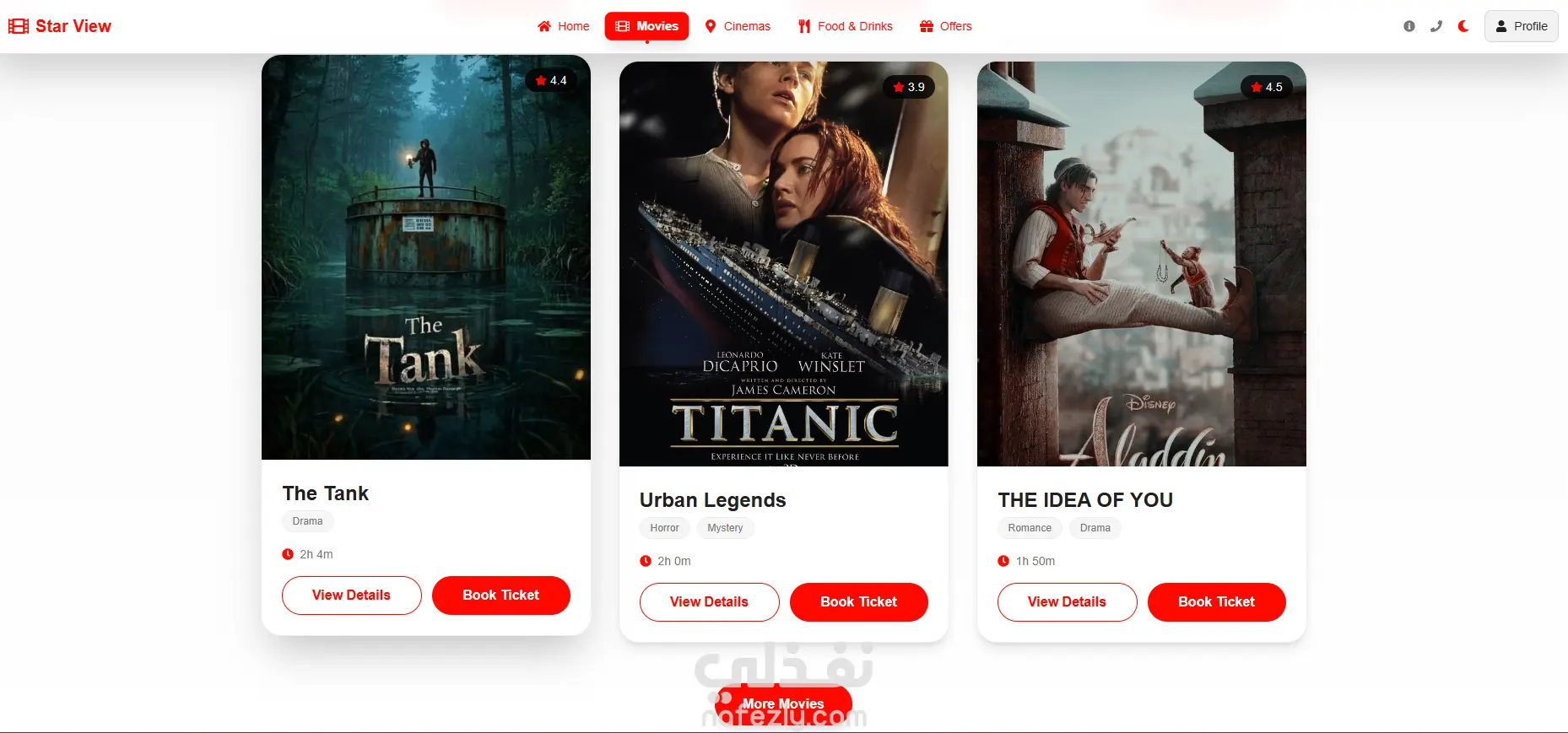Open the Profile menu button
Screen dimensions: 1568x733
tap(1521, 26)
